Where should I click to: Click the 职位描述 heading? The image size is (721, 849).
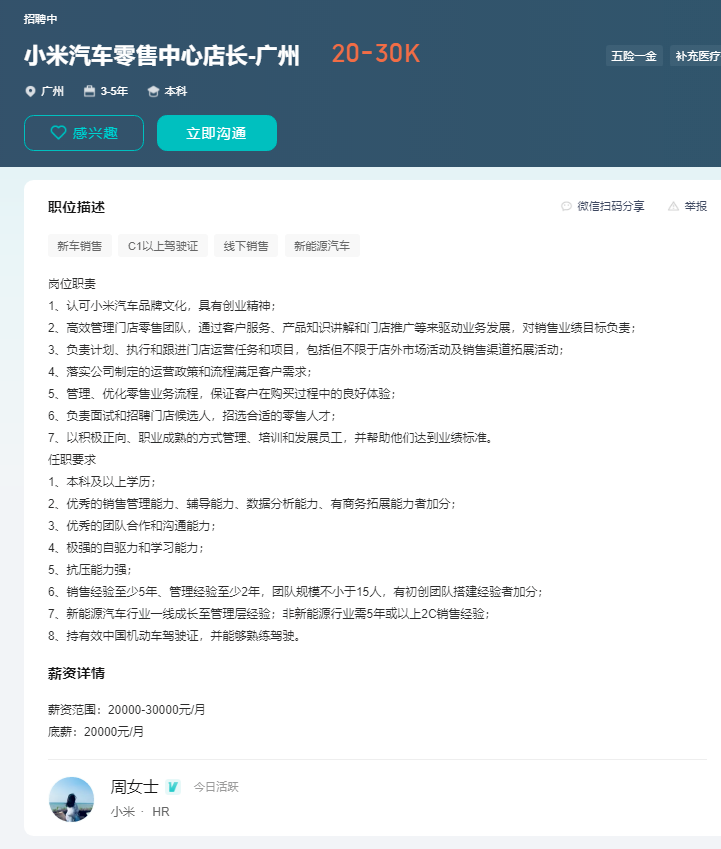tap(76, 207)
